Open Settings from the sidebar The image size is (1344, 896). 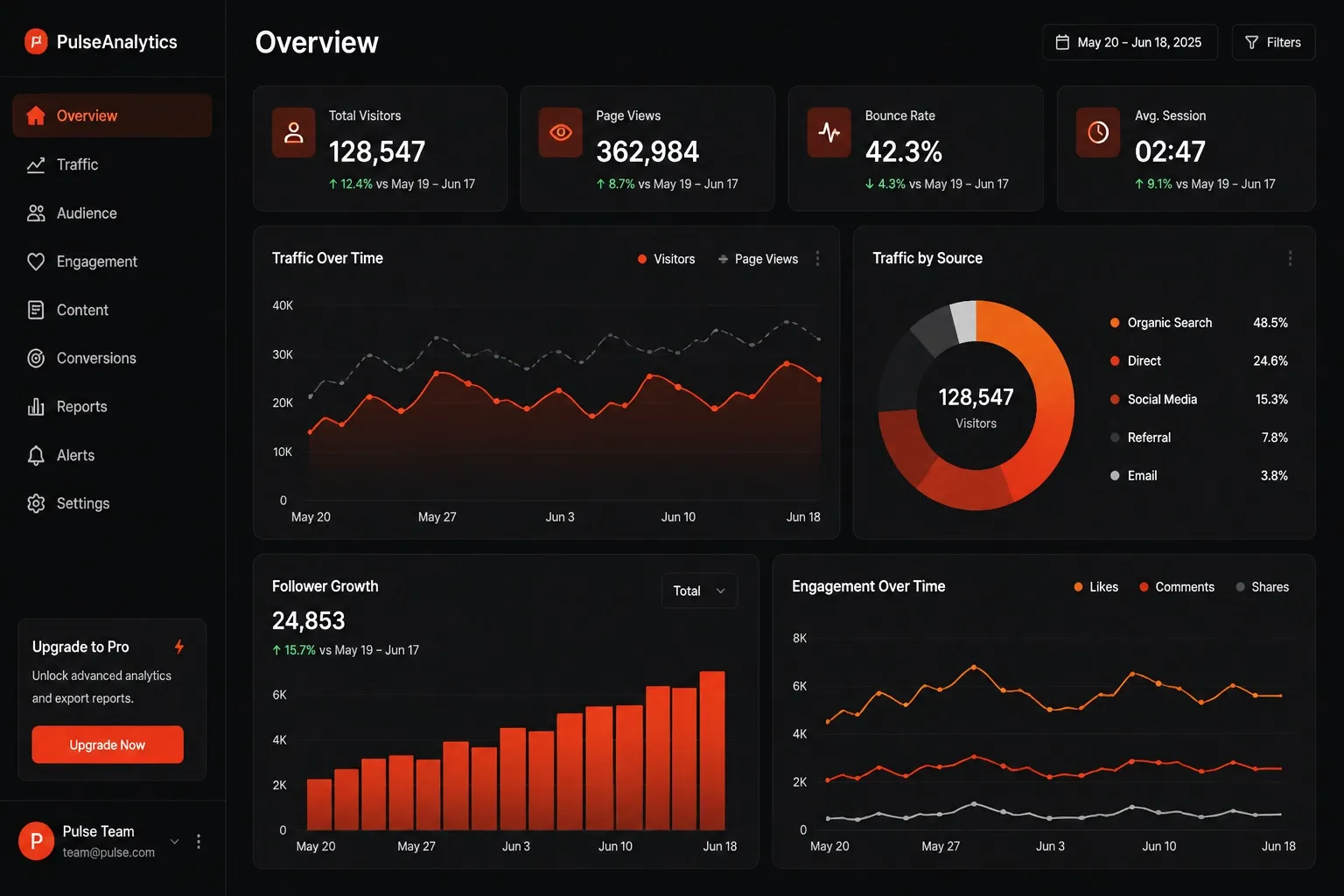[x=112, y=503]
